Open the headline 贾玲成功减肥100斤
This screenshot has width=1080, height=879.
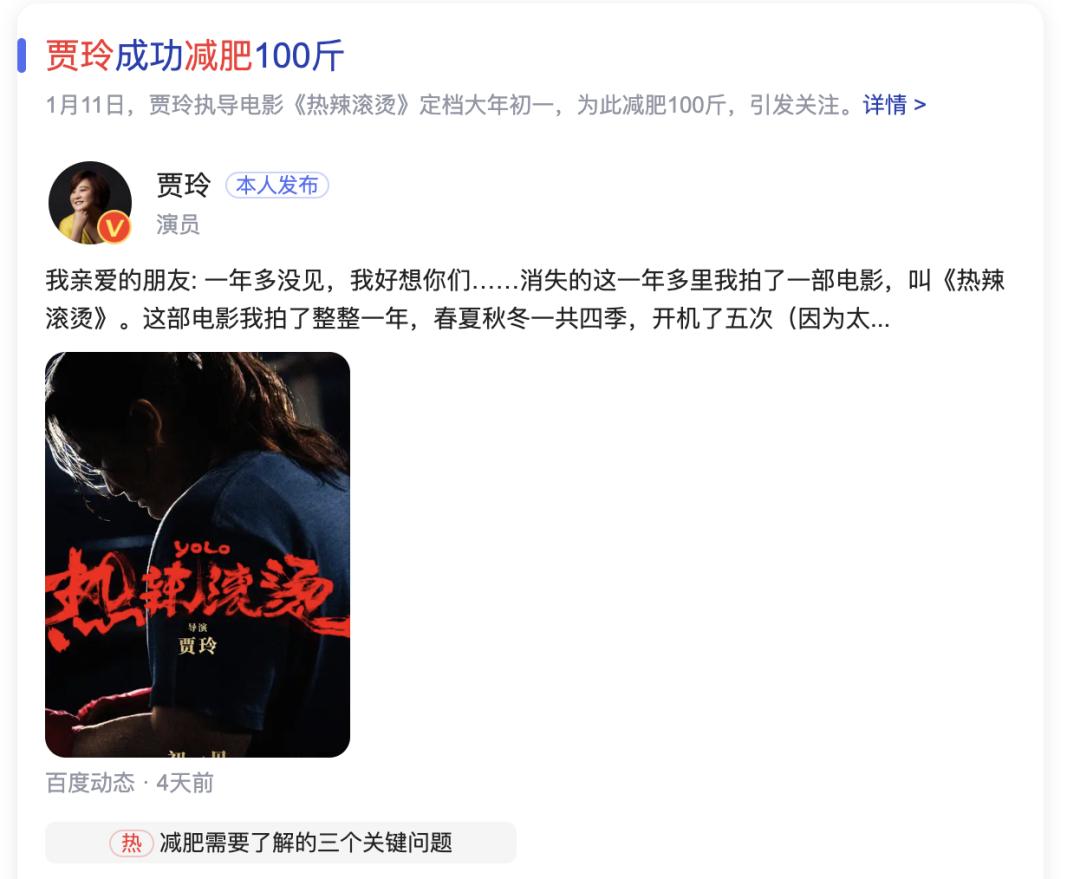tap(195, 56)
